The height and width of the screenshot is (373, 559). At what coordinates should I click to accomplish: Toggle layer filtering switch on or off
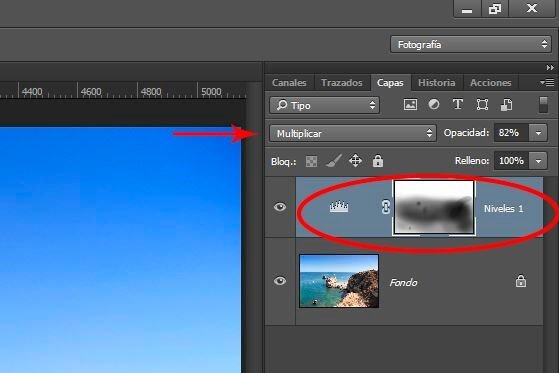pos(543,105)
